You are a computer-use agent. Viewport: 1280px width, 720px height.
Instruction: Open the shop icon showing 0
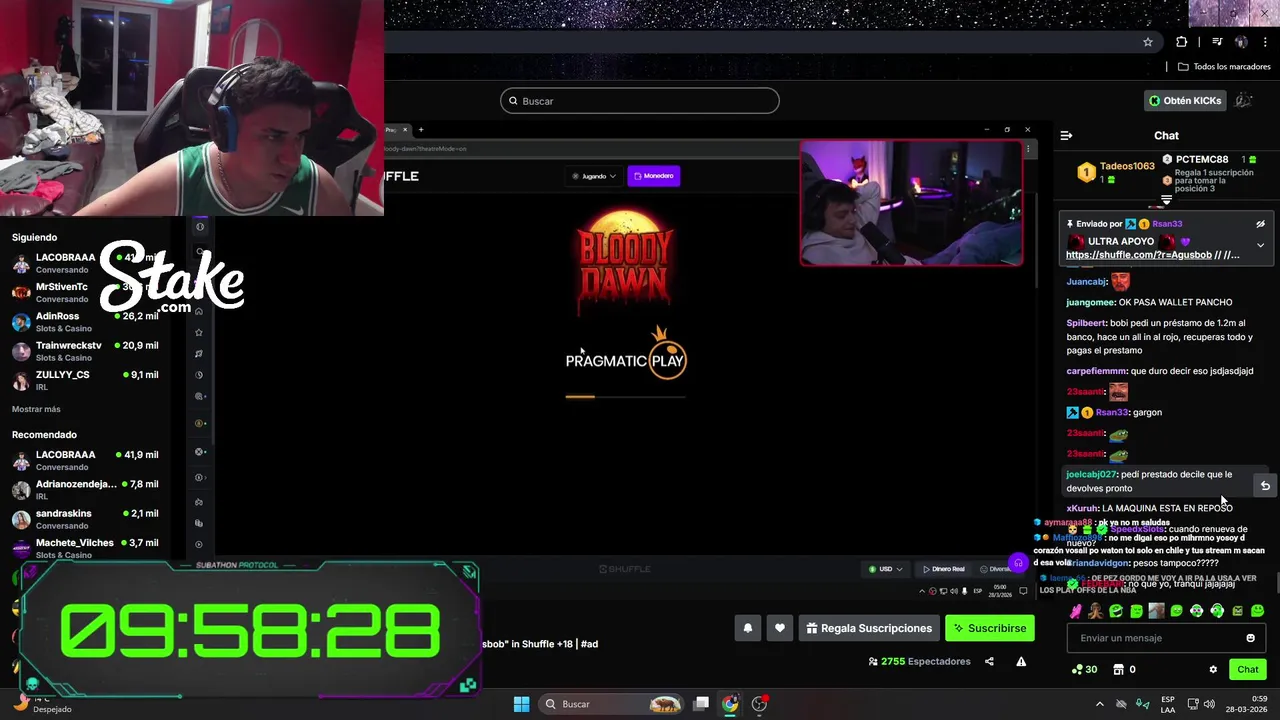click(1124, 670)
